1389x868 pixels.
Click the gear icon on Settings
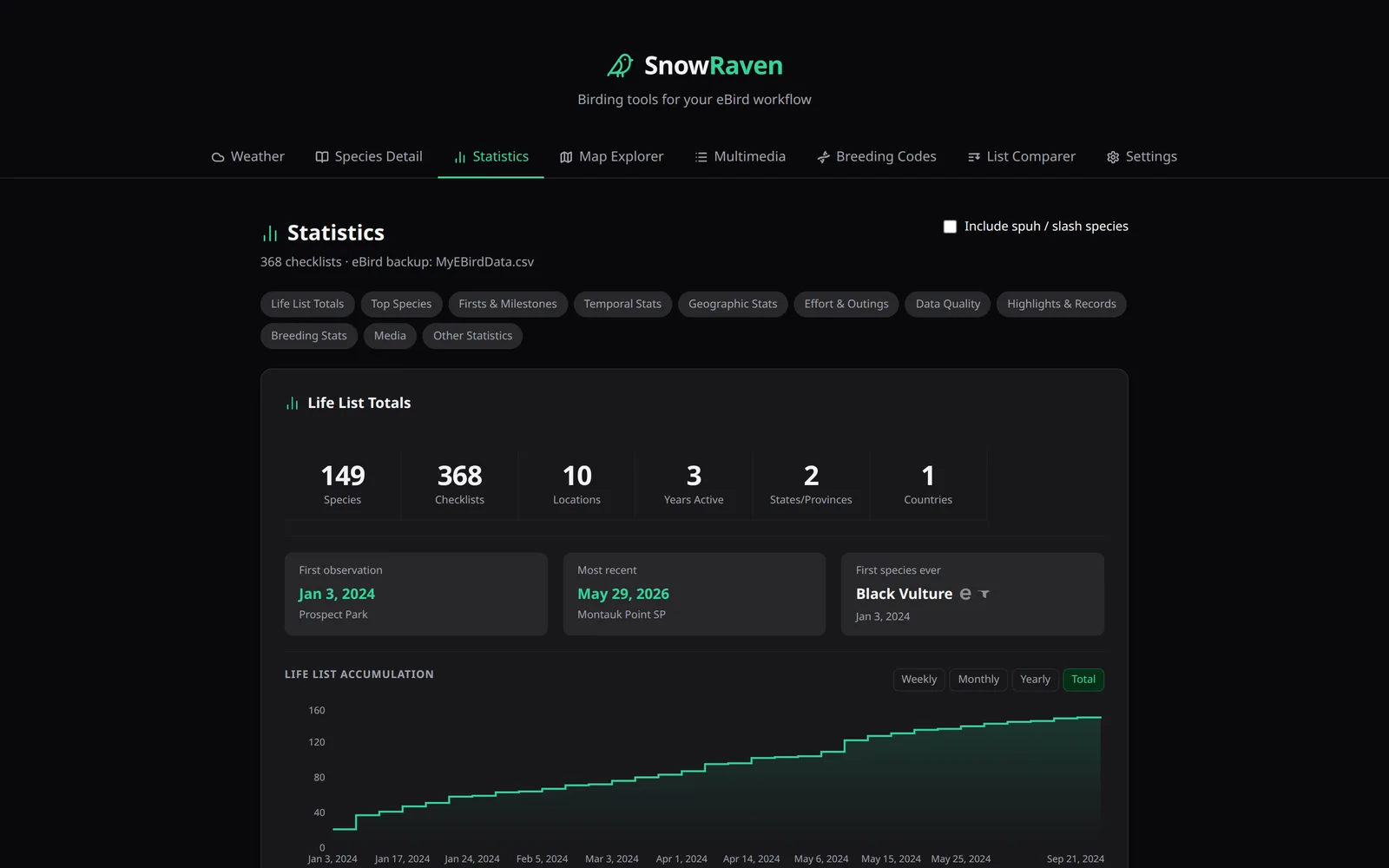click(1113, 157)
